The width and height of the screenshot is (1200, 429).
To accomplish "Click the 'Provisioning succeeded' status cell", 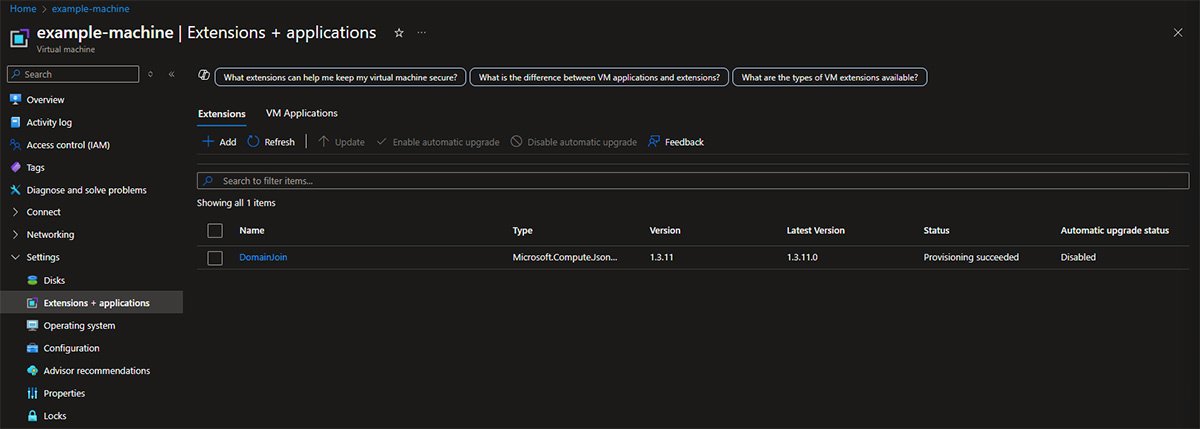I will pos(971,258).
